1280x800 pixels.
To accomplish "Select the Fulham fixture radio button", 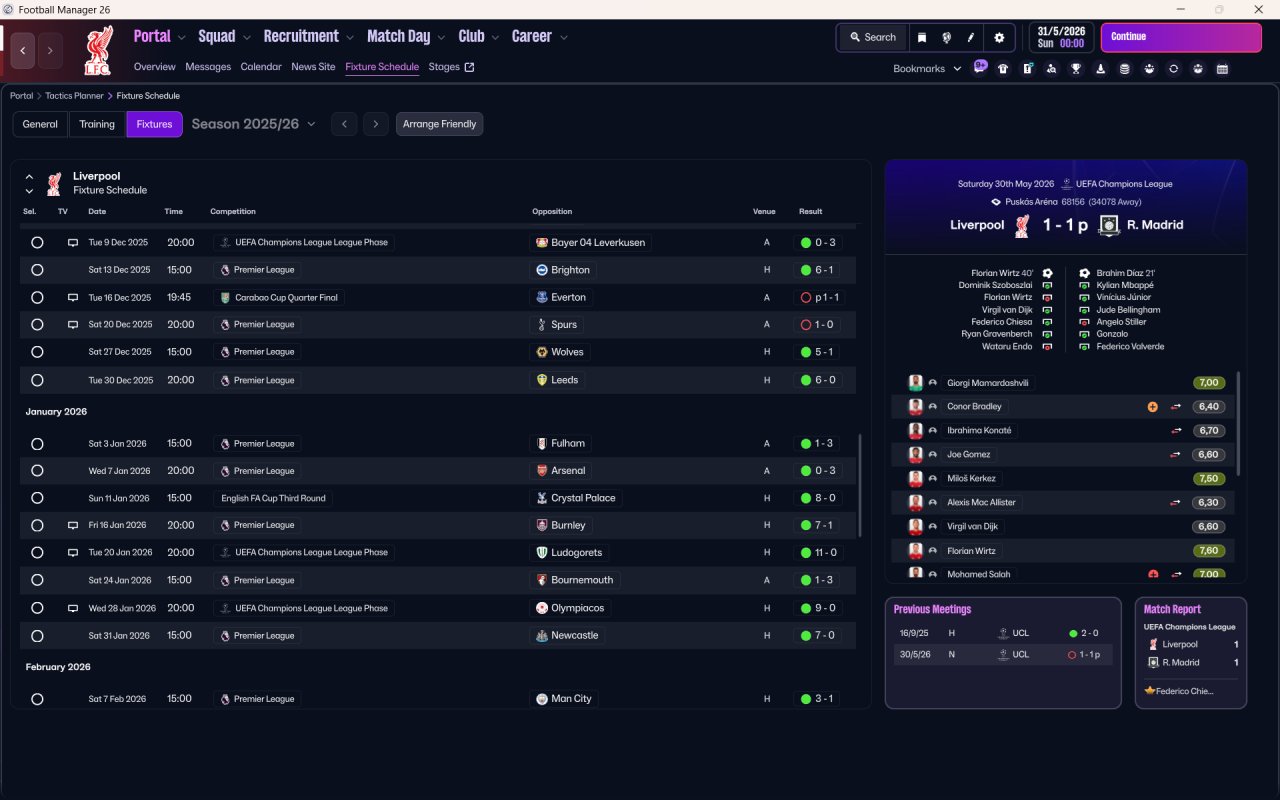I will 37,444.
